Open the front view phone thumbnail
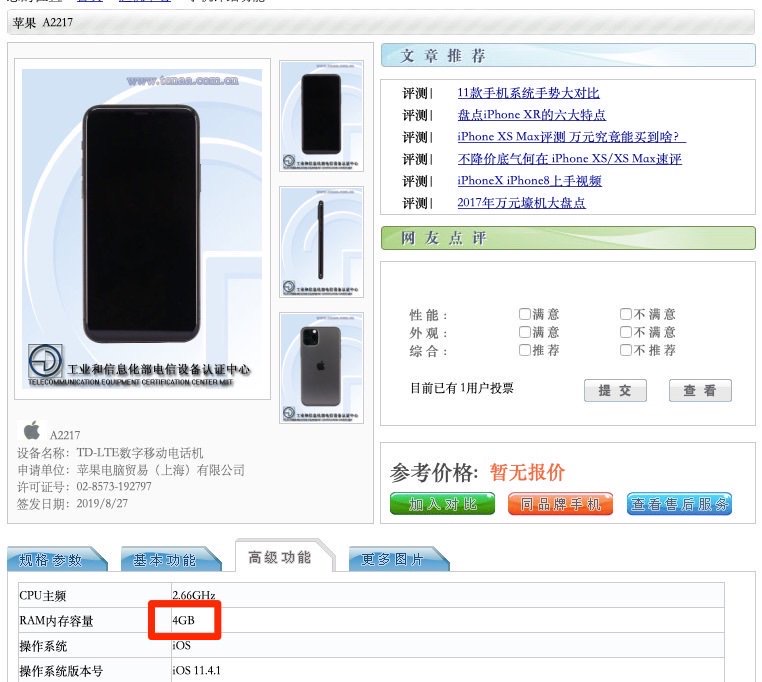 pos(321,116)
